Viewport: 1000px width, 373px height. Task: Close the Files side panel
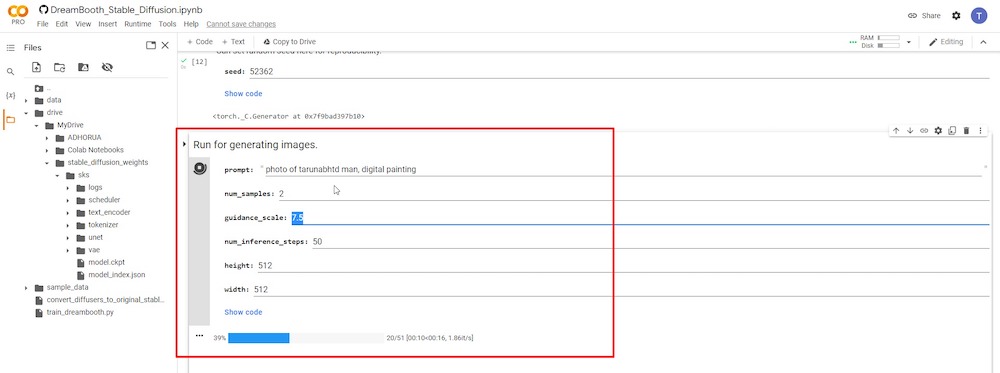(165, 45)
